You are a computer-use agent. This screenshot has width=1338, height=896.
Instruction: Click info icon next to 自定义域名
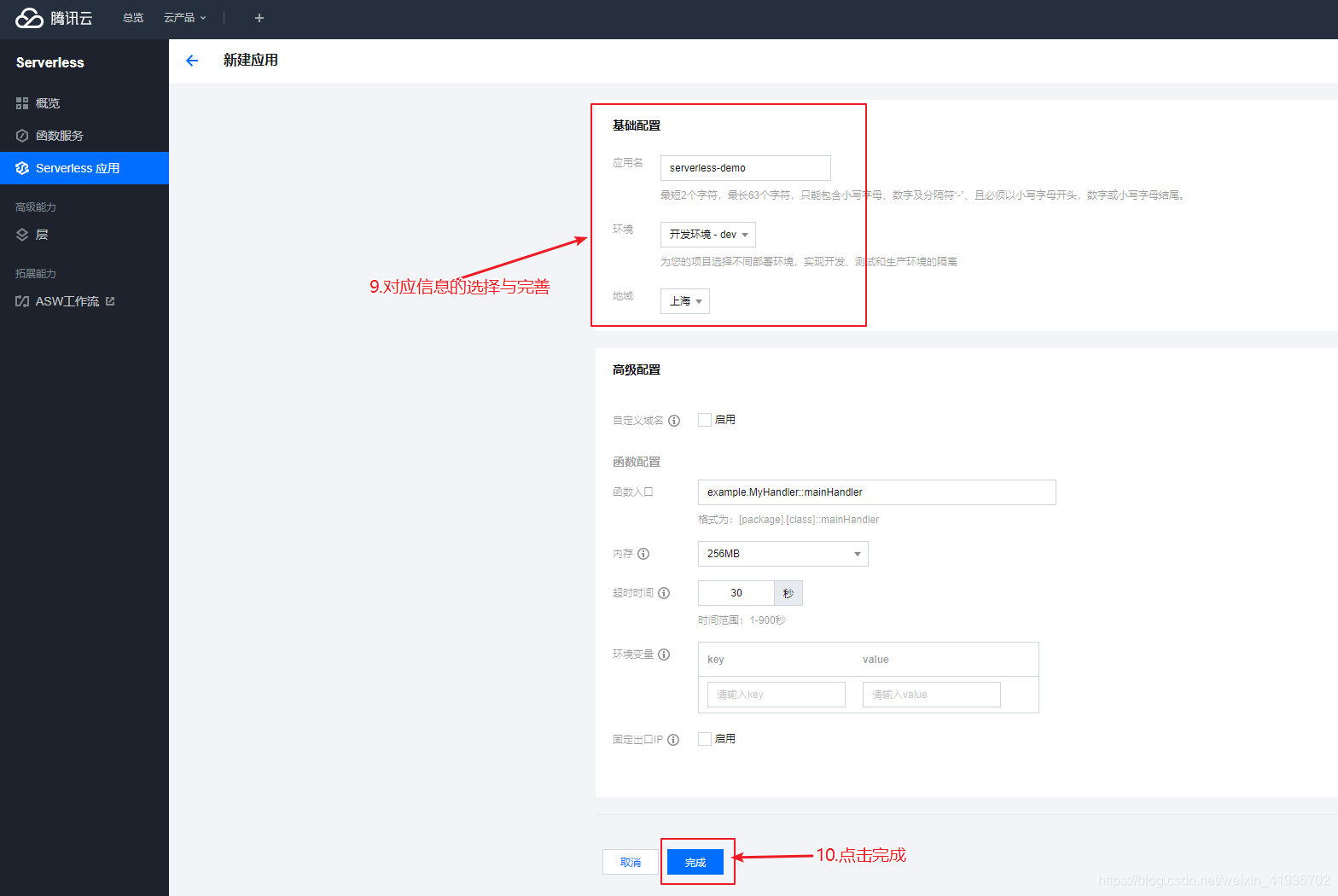tap(674, 421)
